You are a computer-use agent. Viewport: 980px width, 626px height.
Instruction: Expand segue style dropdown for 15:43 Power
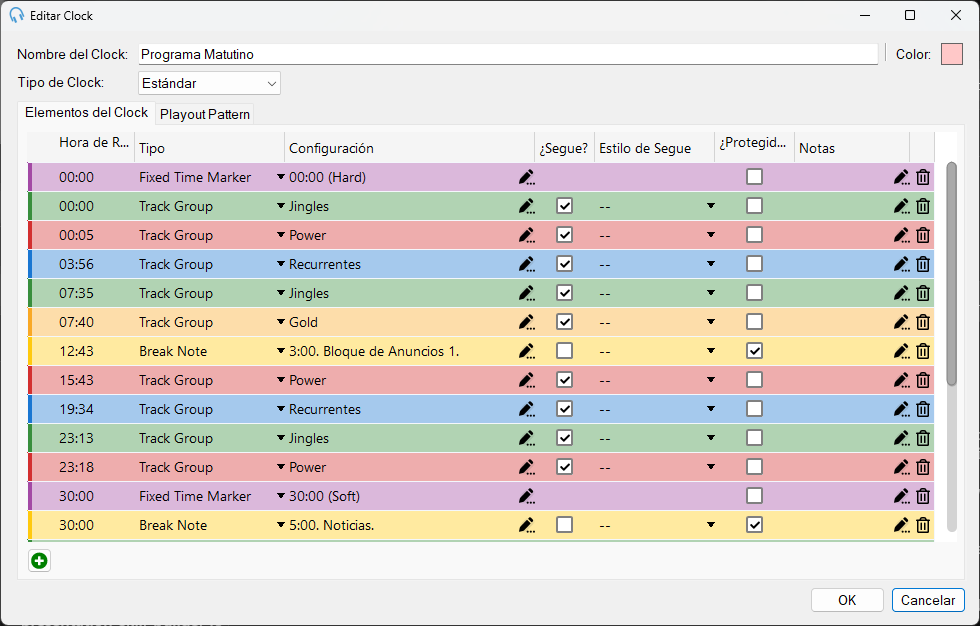click(711, 380)
